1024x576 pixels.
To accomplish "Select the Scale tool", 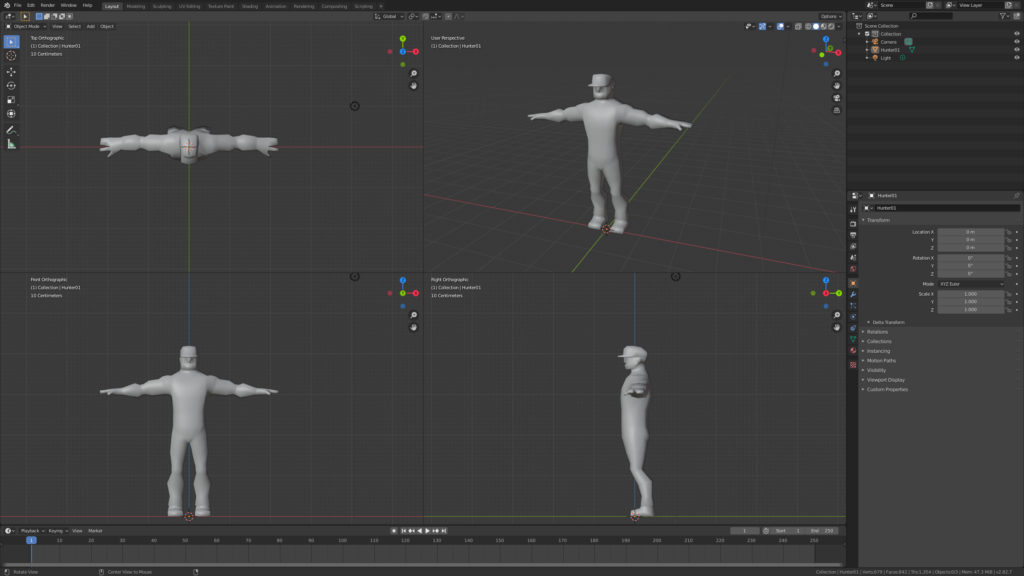I will [11, 100].
